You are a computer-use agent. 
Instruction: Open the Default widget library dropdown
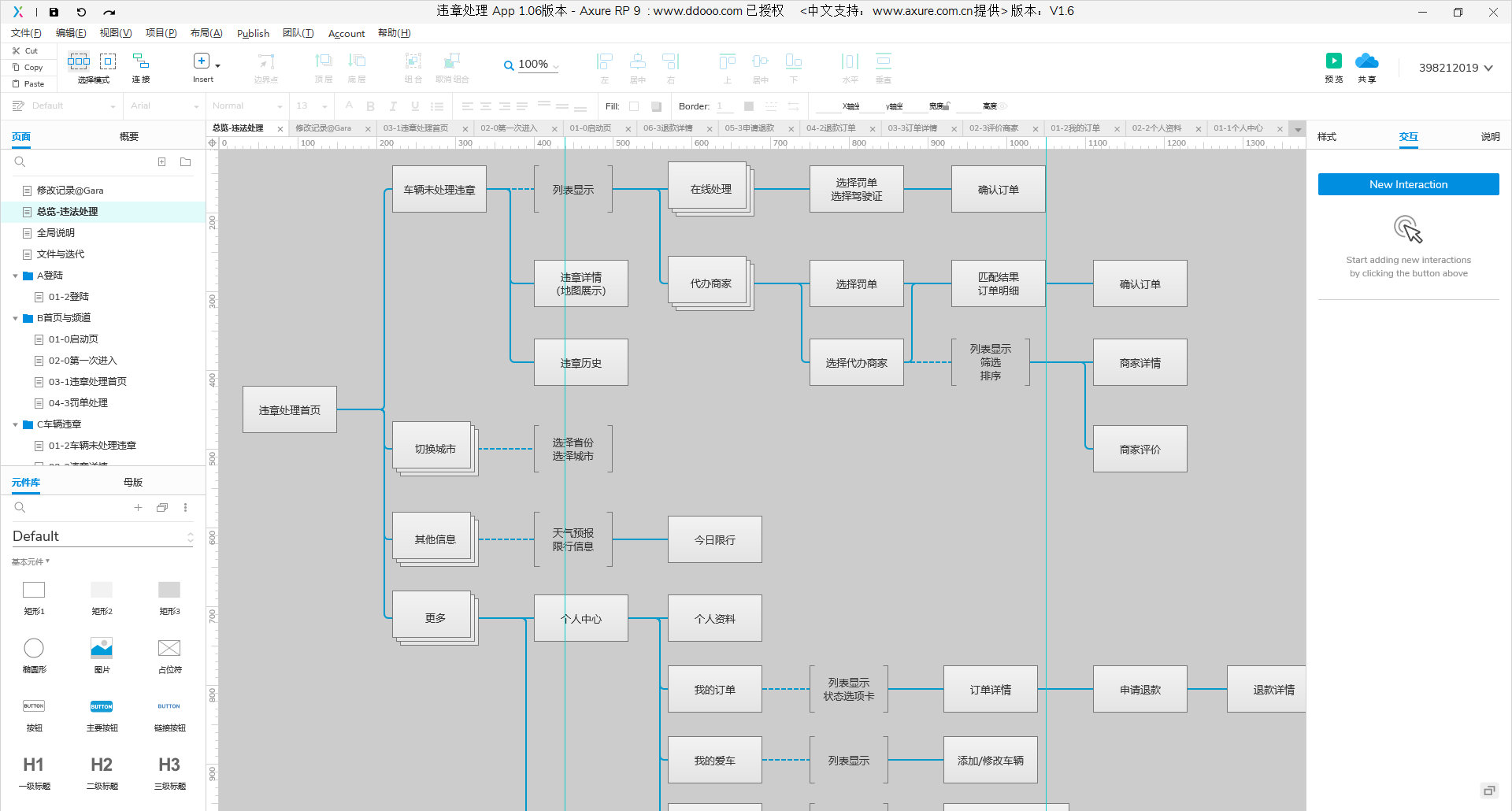102,536
